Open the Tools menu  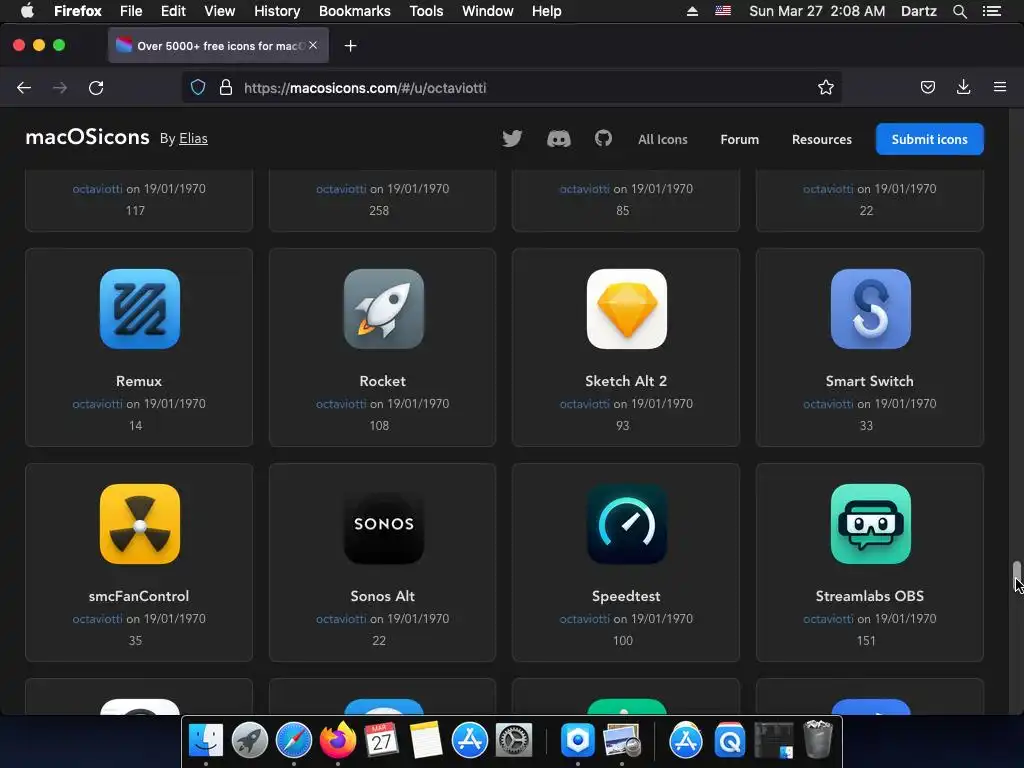pyautogui.click(x=426, y=11)
